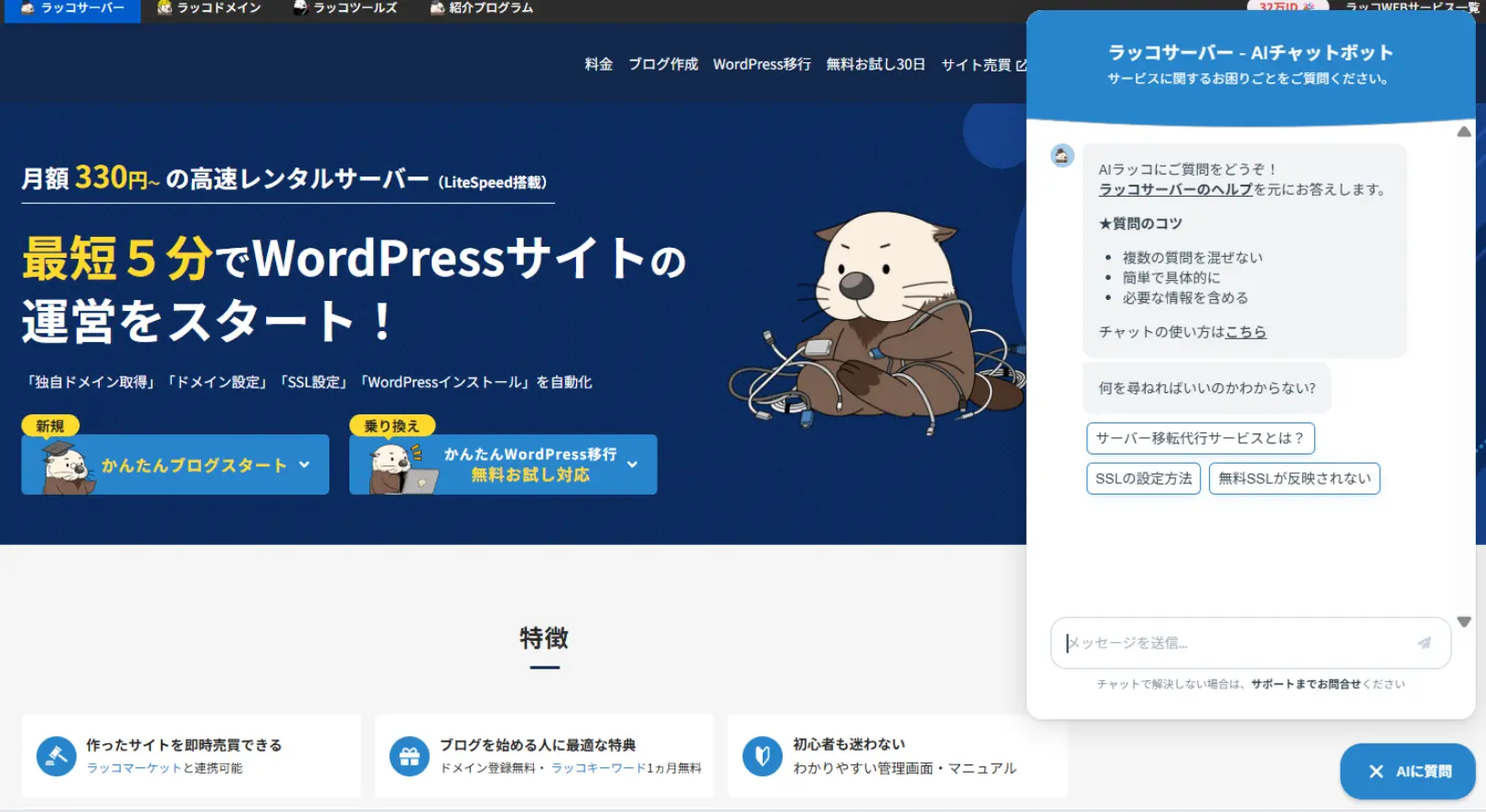The height and width of the screenshot is (812, 1486).
Task: Choose the SSLの設定方法 suggestion
Action: (1143, 478)
